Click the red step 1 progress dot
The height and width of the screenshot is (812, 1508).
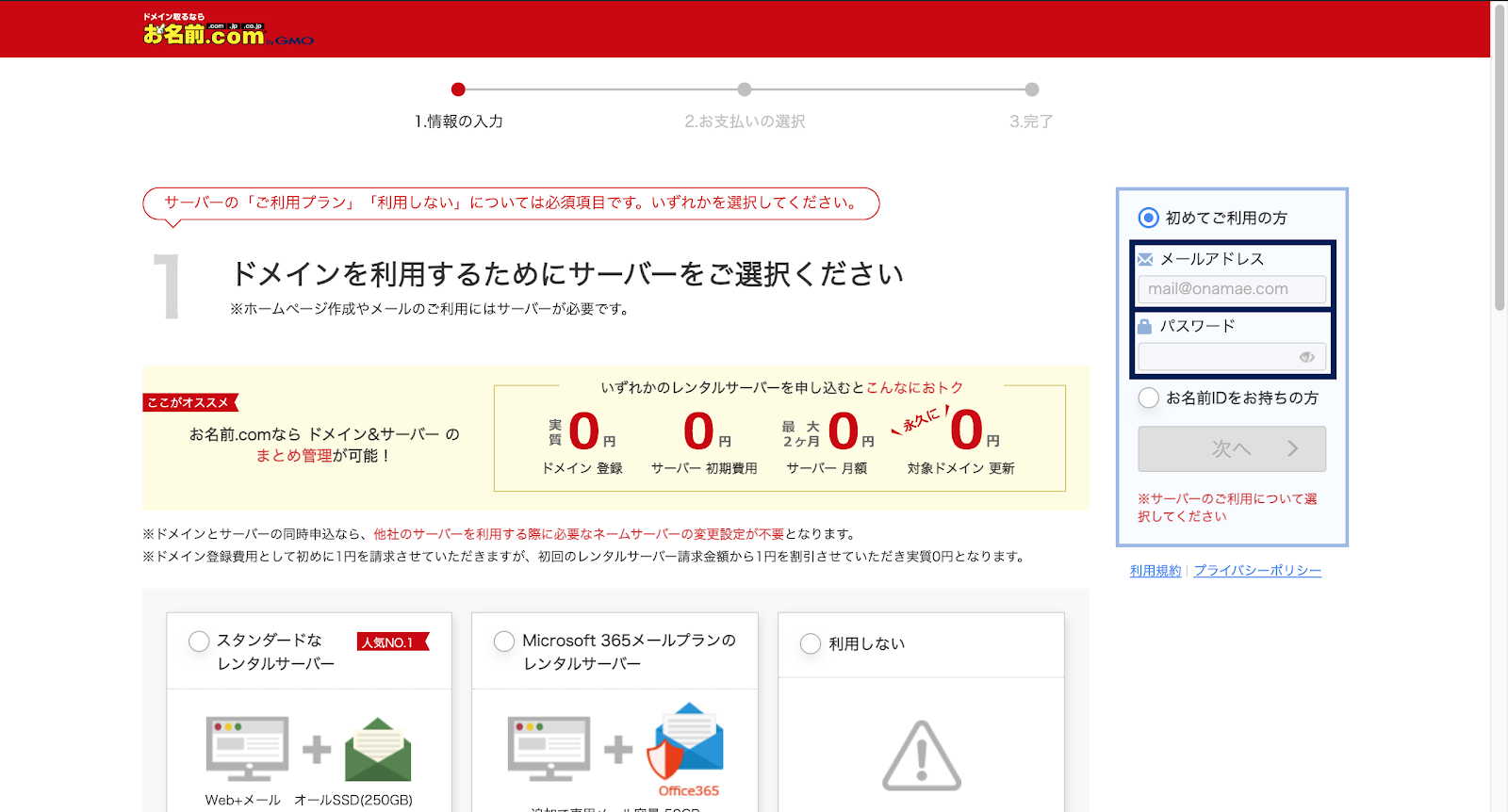[458, 89]
